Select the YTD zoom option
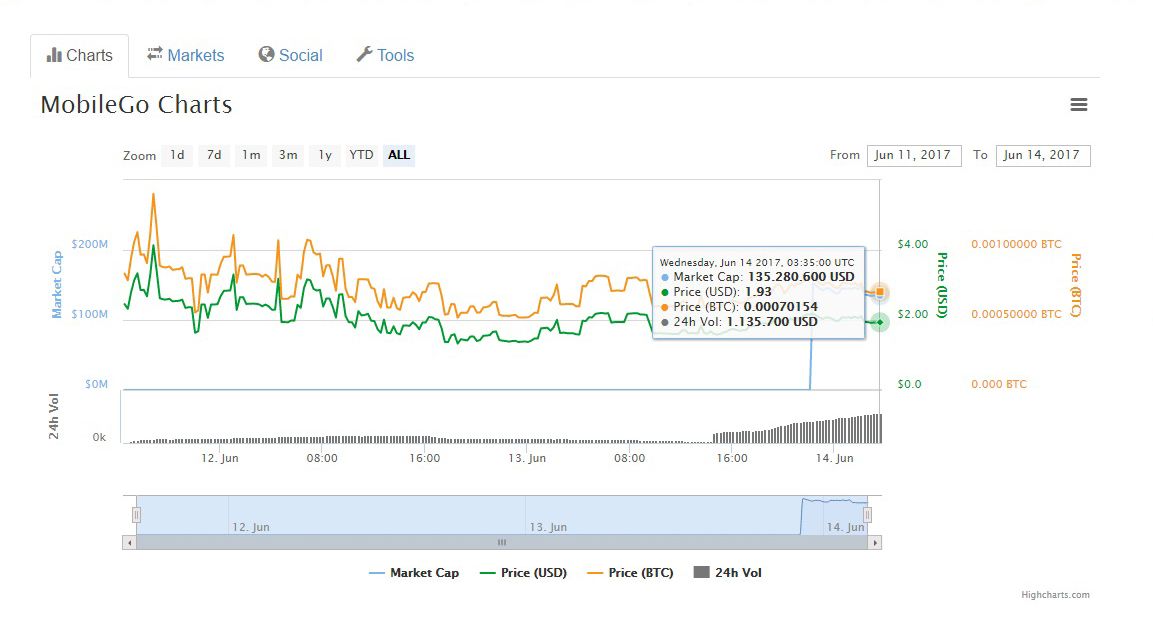This screenshot has width=1153, height=621. click(361, 155)
